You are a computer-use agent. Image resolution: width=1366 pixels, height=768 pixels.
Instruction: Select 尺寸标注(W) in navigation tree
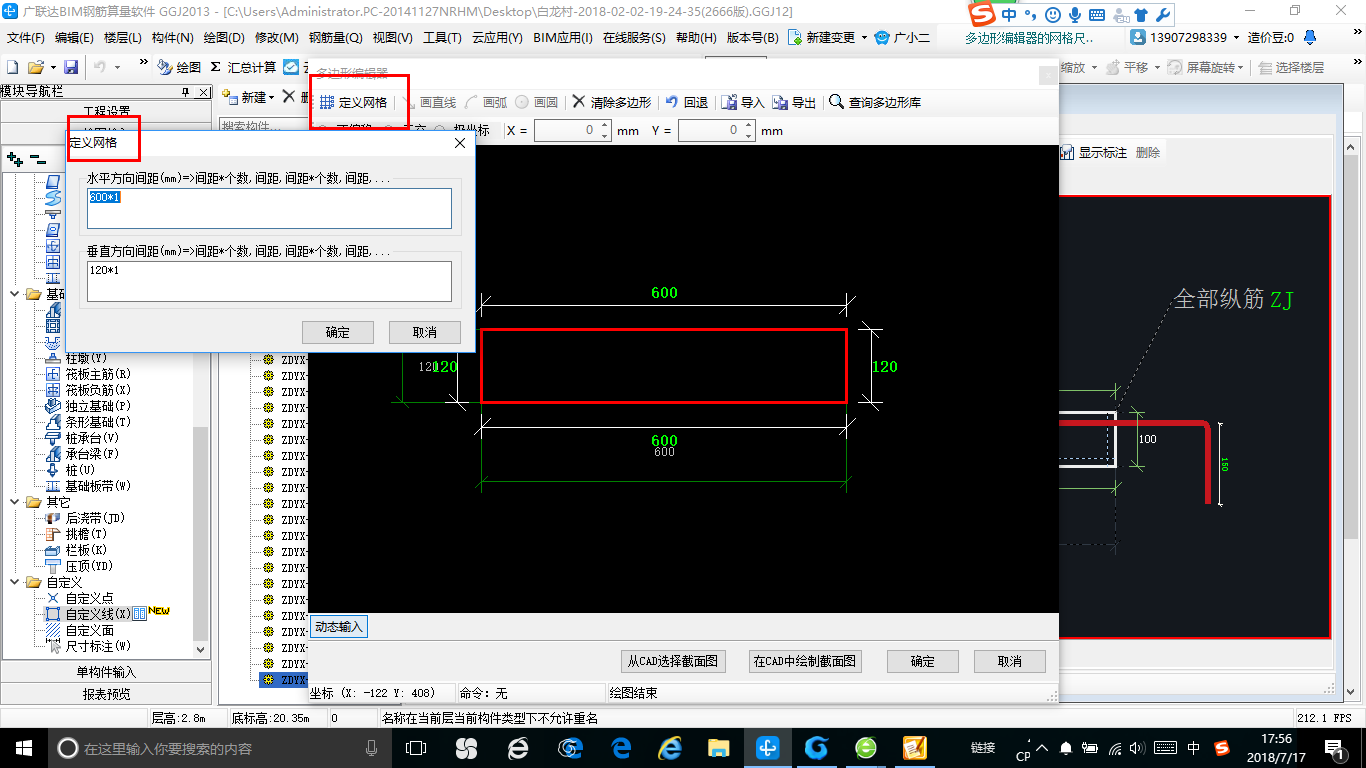pyautogui.click(x=98, y=646)
